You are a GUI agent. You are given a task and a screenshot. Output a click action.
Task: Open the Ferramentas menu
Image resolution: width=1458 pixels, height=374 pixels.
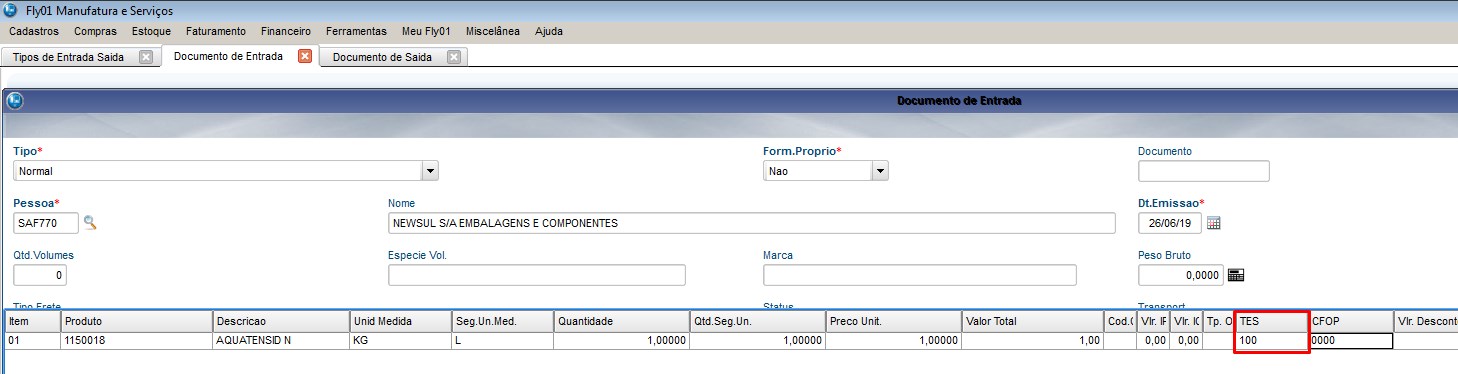tap(356, 31)
